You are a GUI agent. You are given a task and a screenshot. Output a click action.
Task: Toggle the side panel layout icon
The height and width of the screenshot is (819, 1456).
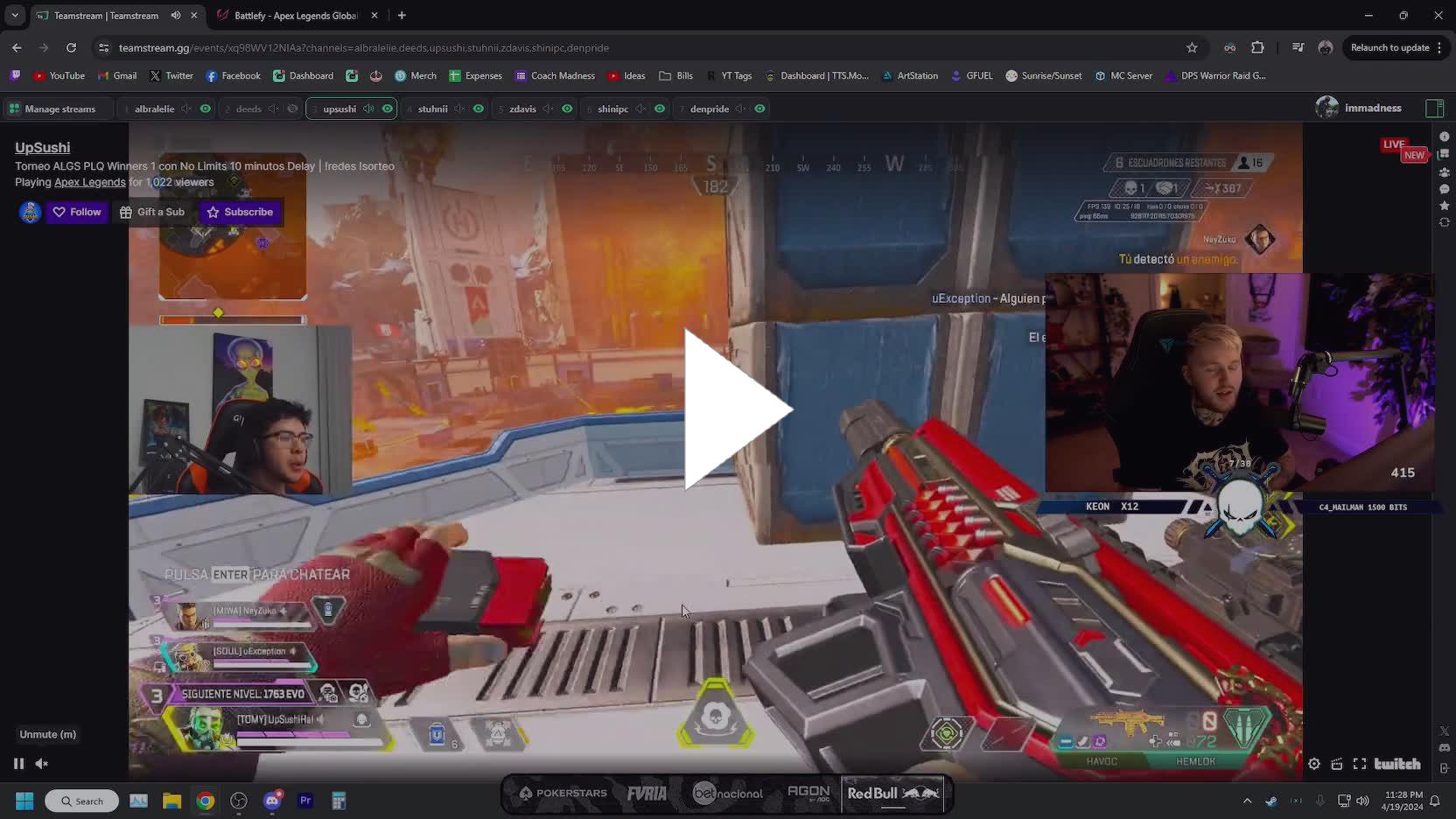1434,108
